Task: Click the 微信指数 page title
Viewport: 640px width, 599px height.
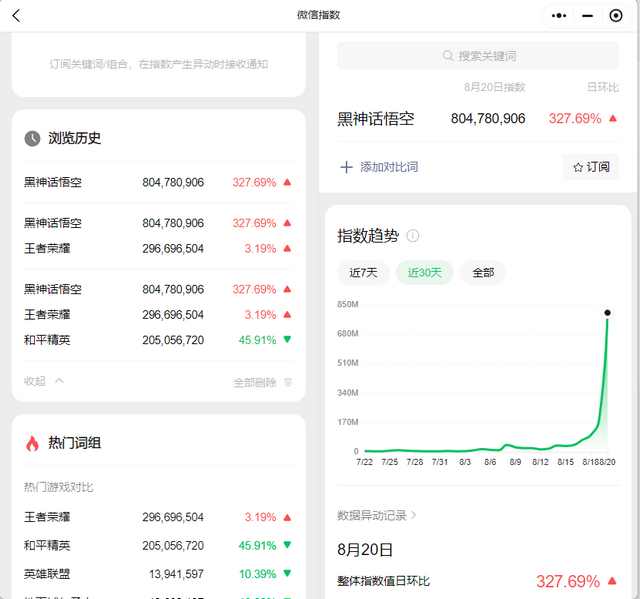Action: point(318,15)
